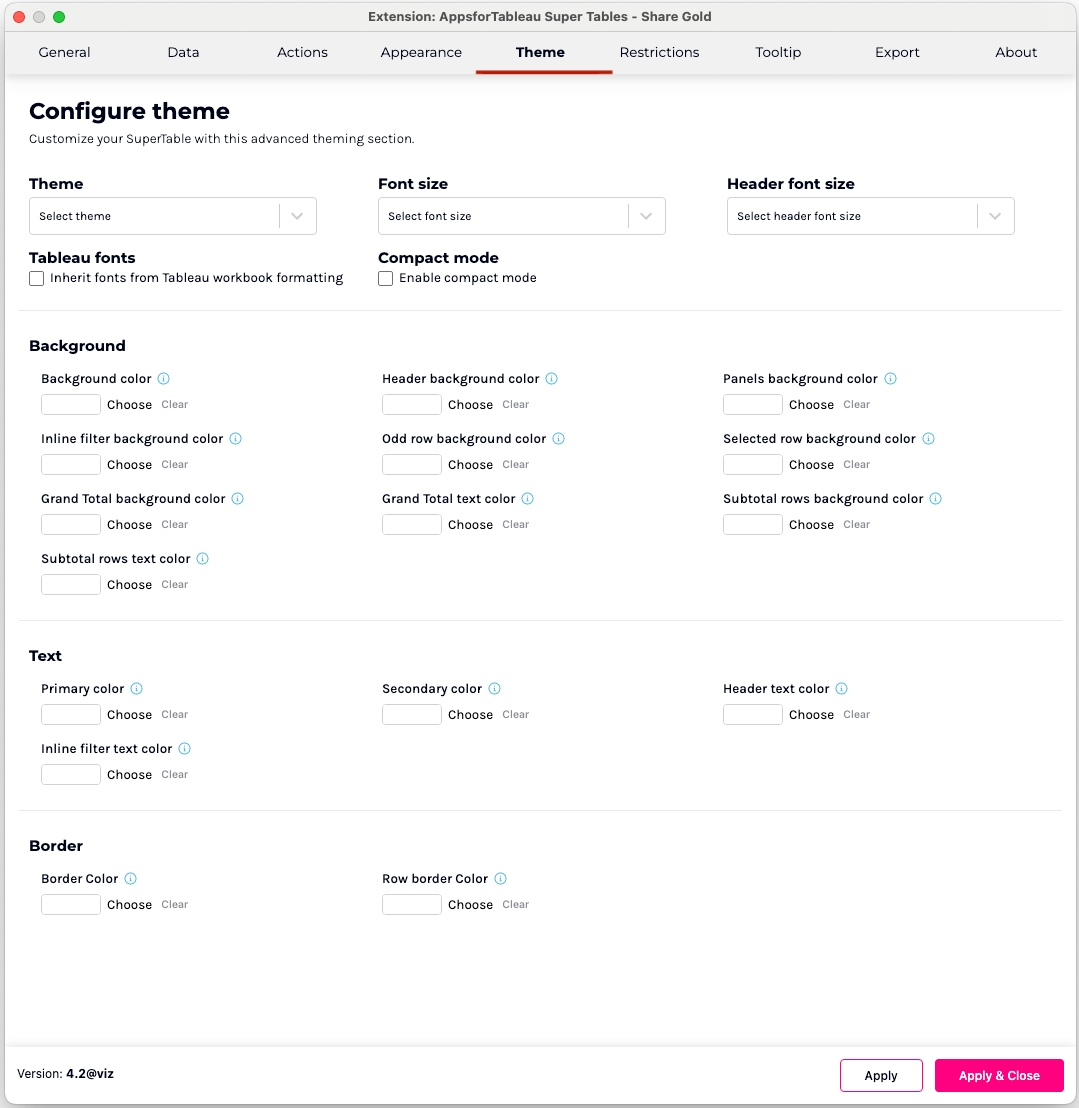
Task: Open the Select header font size dropdown
Action: (x=870, y=216)
